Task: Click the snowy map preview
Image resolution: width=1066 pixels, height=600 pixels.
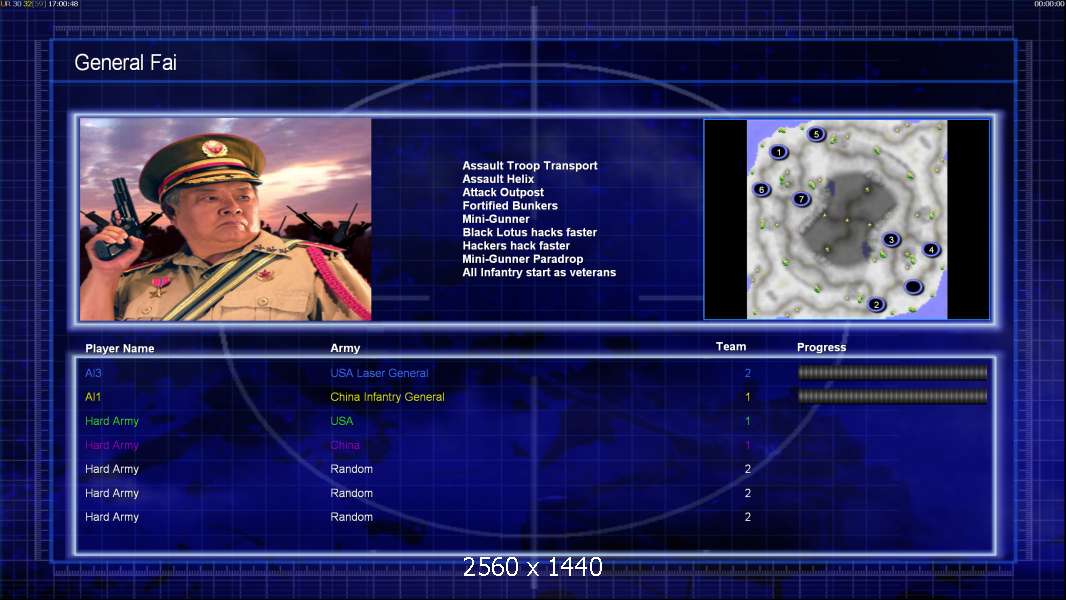Action: [846, 219]
